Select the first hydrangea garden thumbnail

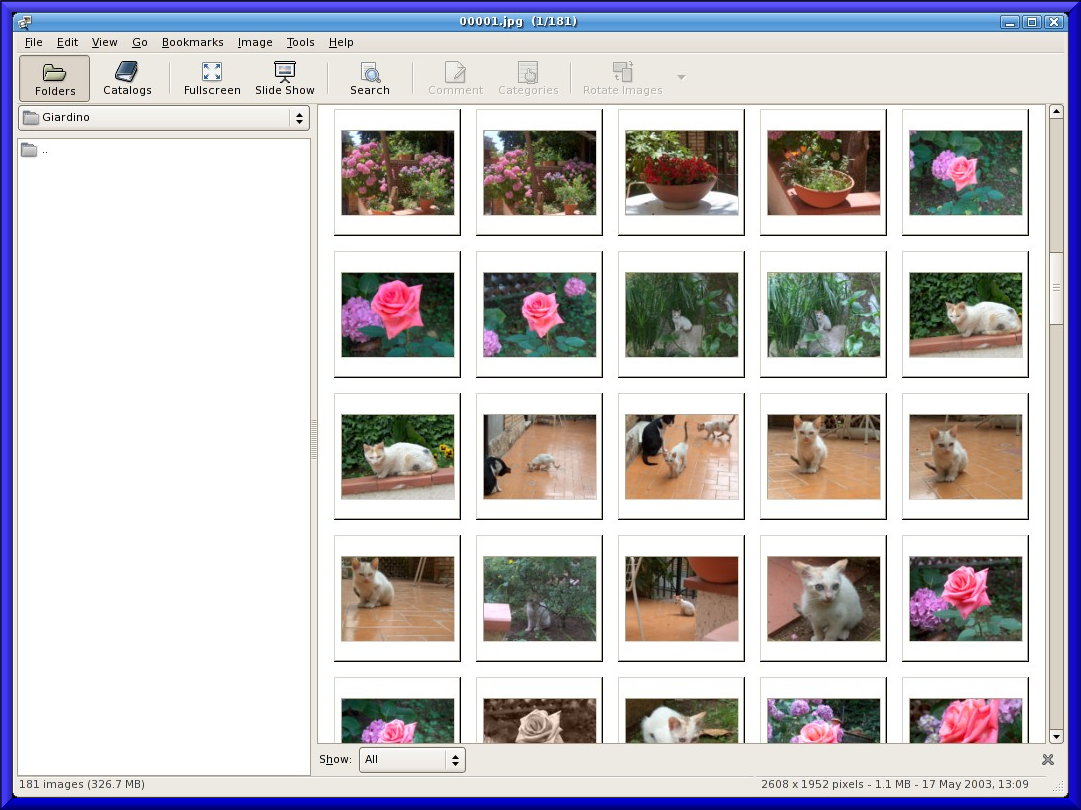(397, 172)
